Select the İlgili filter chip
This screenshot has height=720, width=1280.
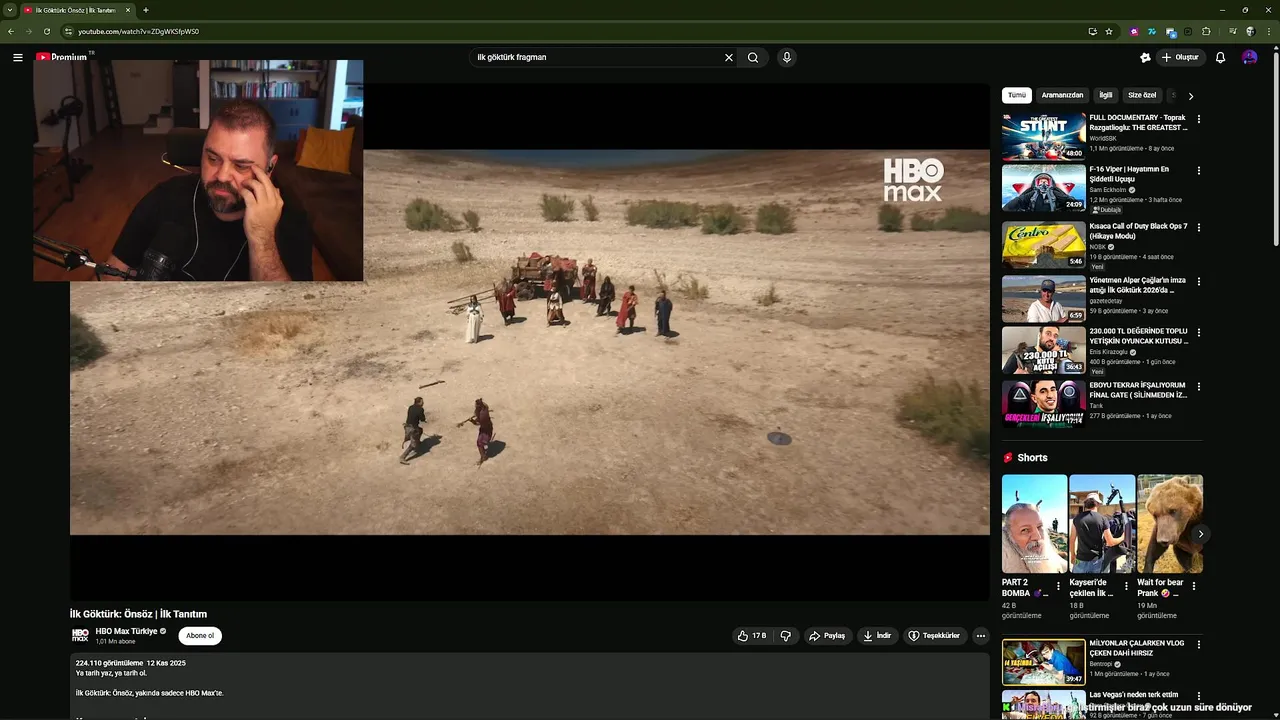point(1106,95)
